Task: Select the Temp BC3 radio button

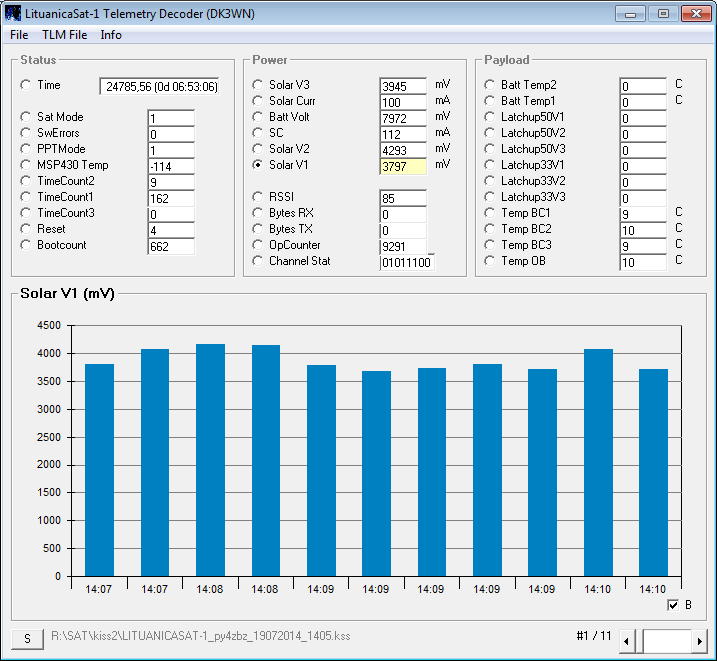Action: (x=490, y=245)
